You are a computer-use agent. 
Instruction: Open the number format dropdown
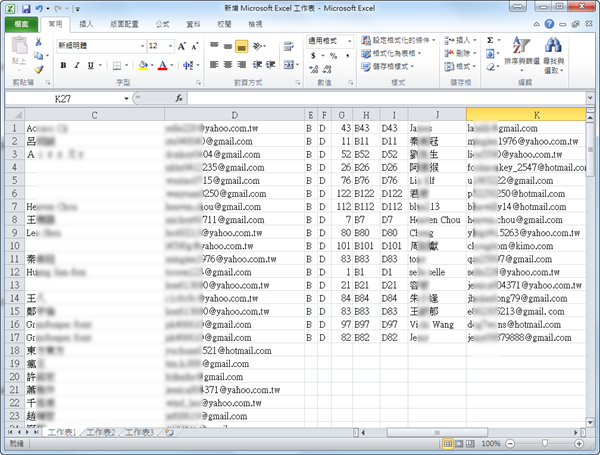pyautogui.click(x=349, y=41)
